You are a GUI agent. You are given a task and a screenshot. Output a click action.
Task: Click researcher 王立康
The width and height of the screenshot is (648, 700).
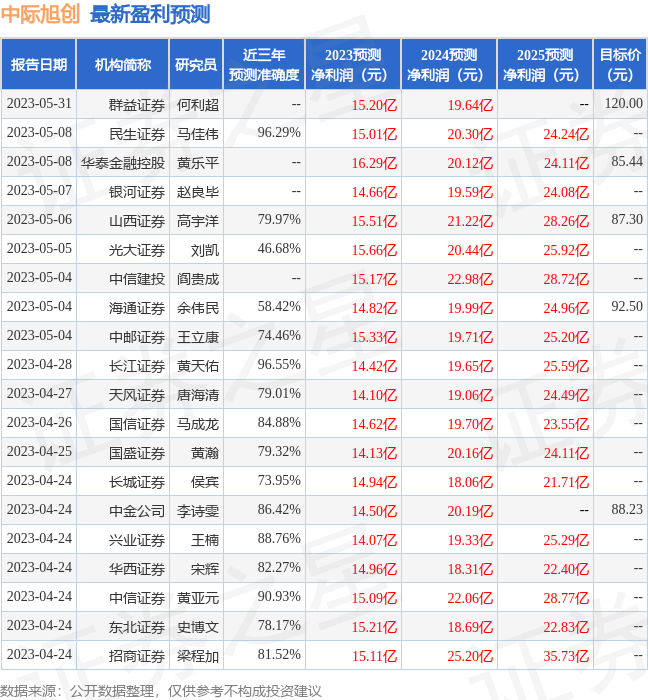click(198, 338)
